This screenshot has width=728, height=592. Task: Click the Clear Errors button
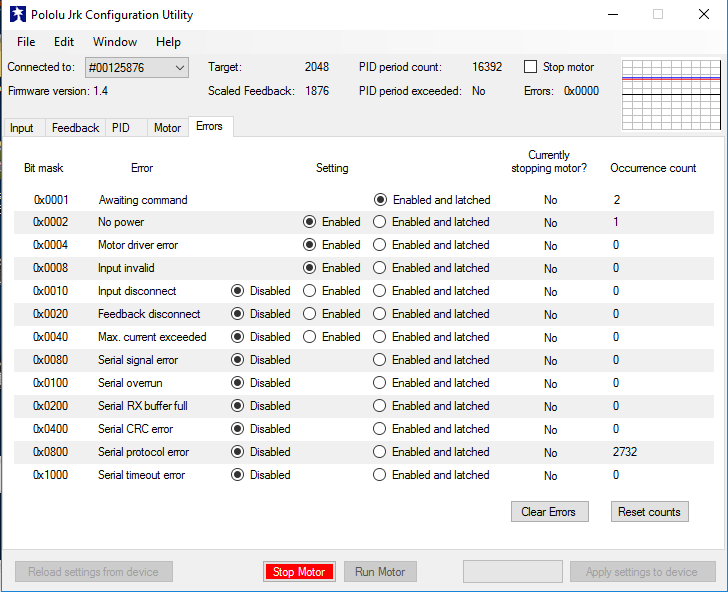tap(549, 512)
